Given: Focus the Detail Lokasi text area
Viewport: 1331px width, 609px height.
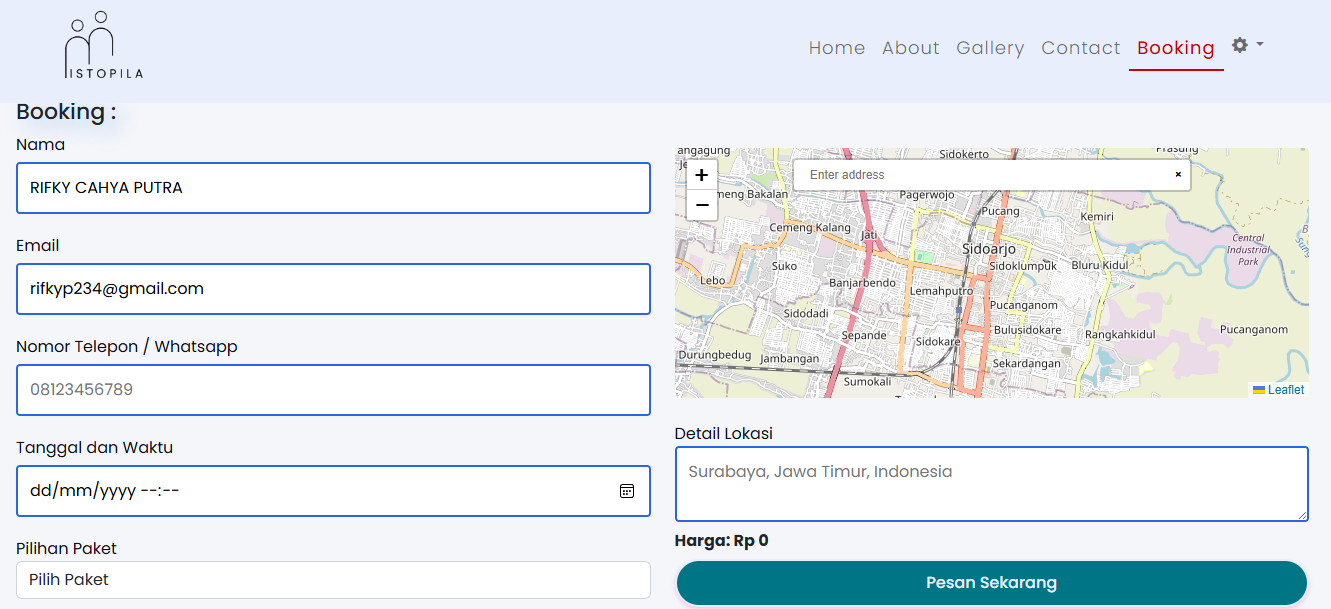Looking at the screenshot, I should pyautogui.click(x=991, y=484).
